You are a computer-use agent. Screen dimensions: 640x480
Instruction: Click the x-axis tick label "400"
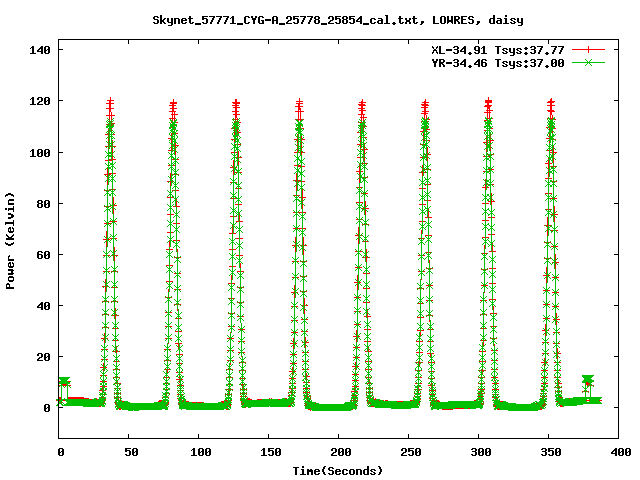click(621, 452)
